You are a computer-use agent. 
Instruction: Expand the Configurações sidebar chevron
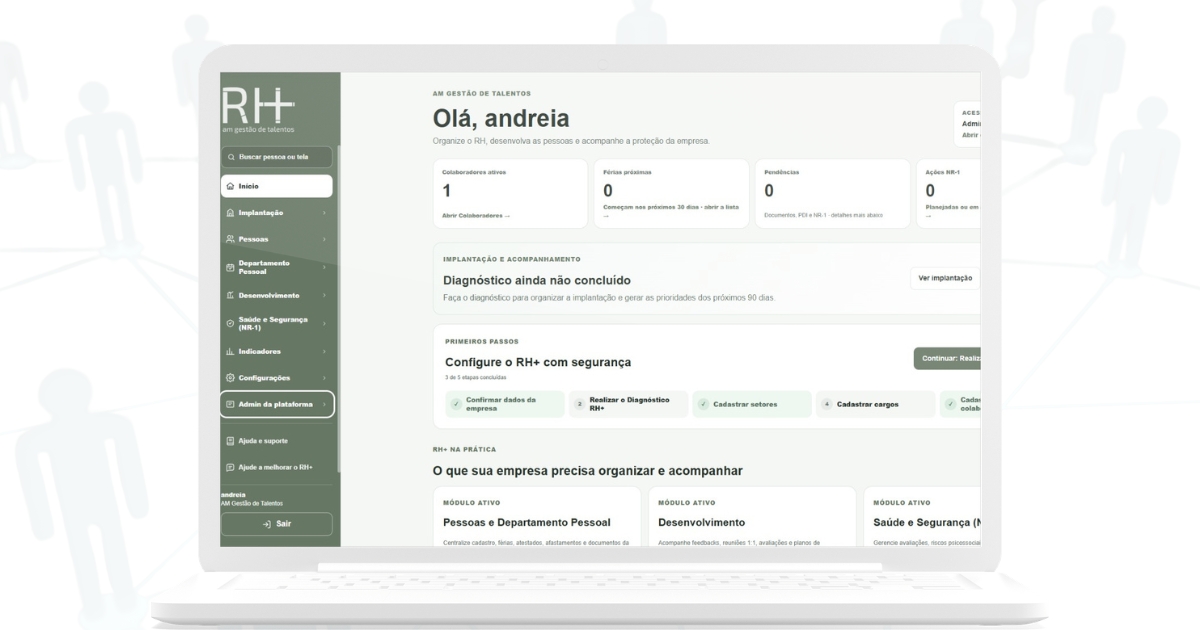pos(324,378)
